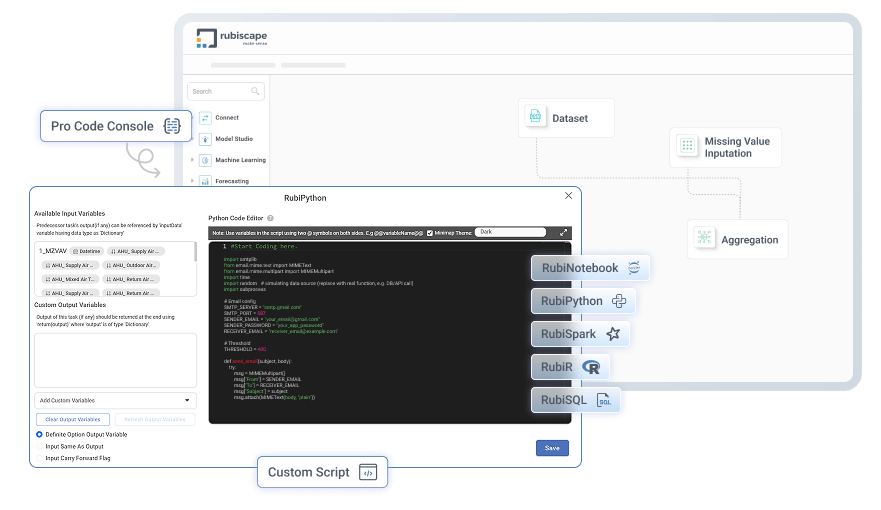Click the Pro Code Console braces icon
The height and width of the screenshot is (510, 881).
tap(172, 126)
